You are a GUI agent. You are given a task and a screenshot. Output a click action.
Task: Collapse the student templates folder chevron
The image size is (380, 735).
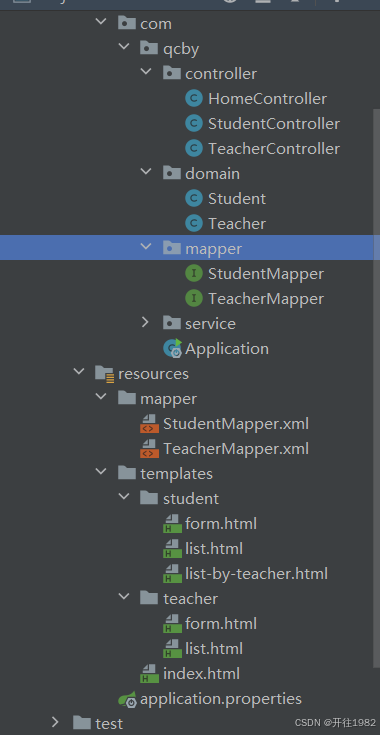pos(124,496)
